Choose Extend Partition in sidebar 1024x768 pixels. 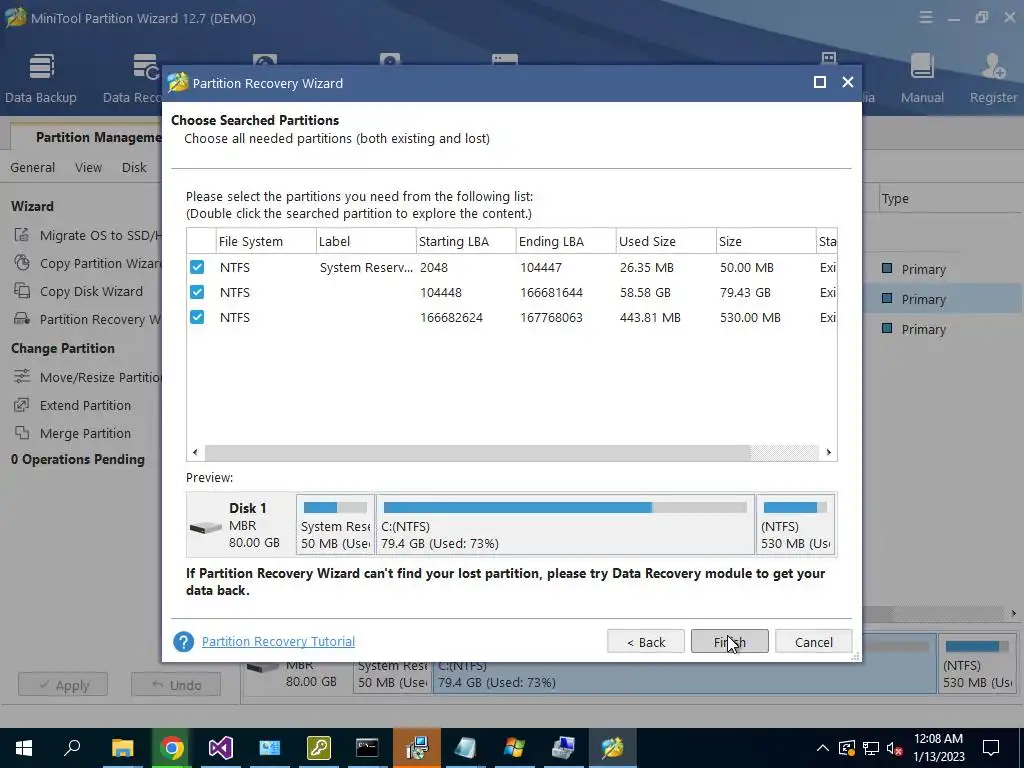72,405
